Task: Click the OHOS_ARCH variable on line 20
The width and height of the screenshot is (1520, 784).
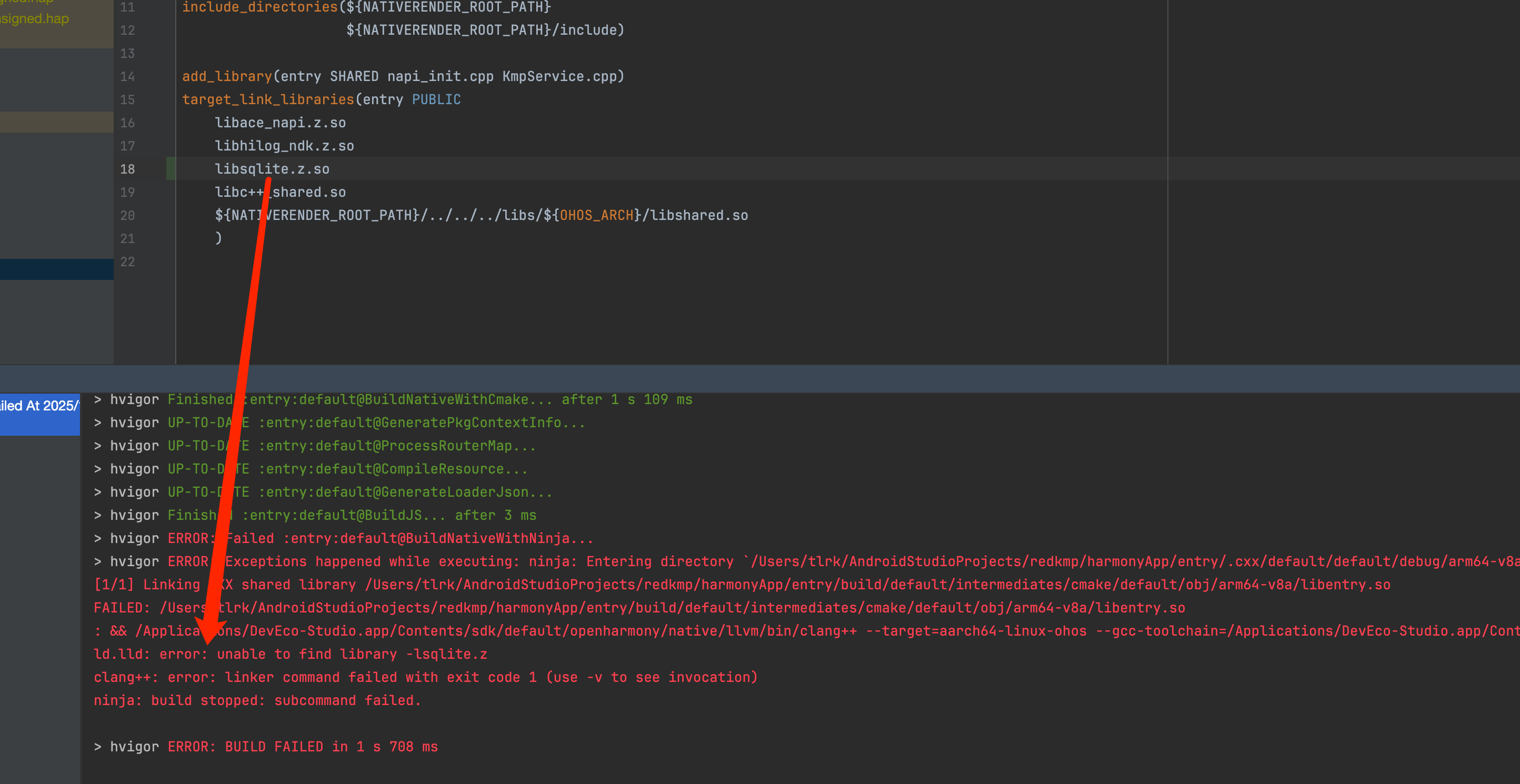Action: click(x=596, y=215)
